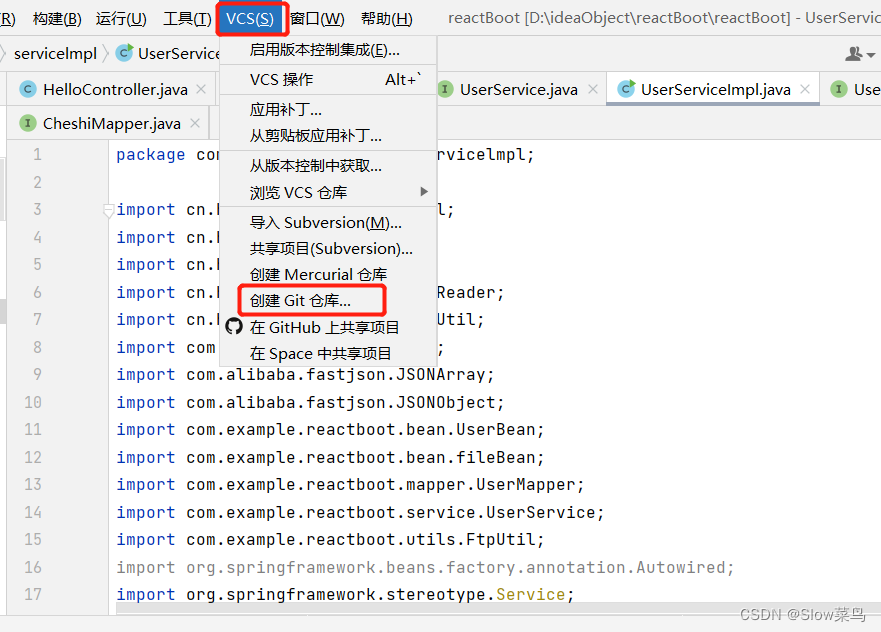Choose 创建 Mercurial 仓库 entry
The height and width of the screenshot is (632, 881).
328,275
